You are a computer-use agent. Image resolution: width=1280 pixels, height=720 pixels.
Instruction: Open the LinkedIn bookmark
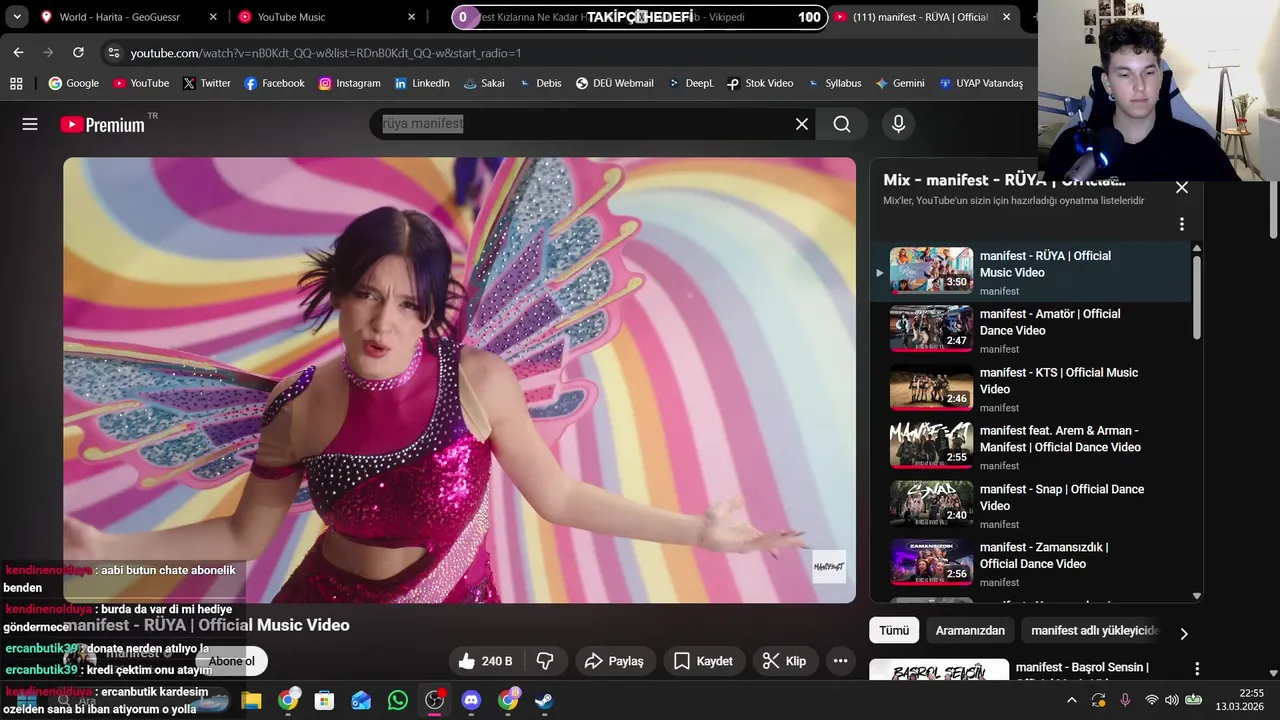point(422,83)
